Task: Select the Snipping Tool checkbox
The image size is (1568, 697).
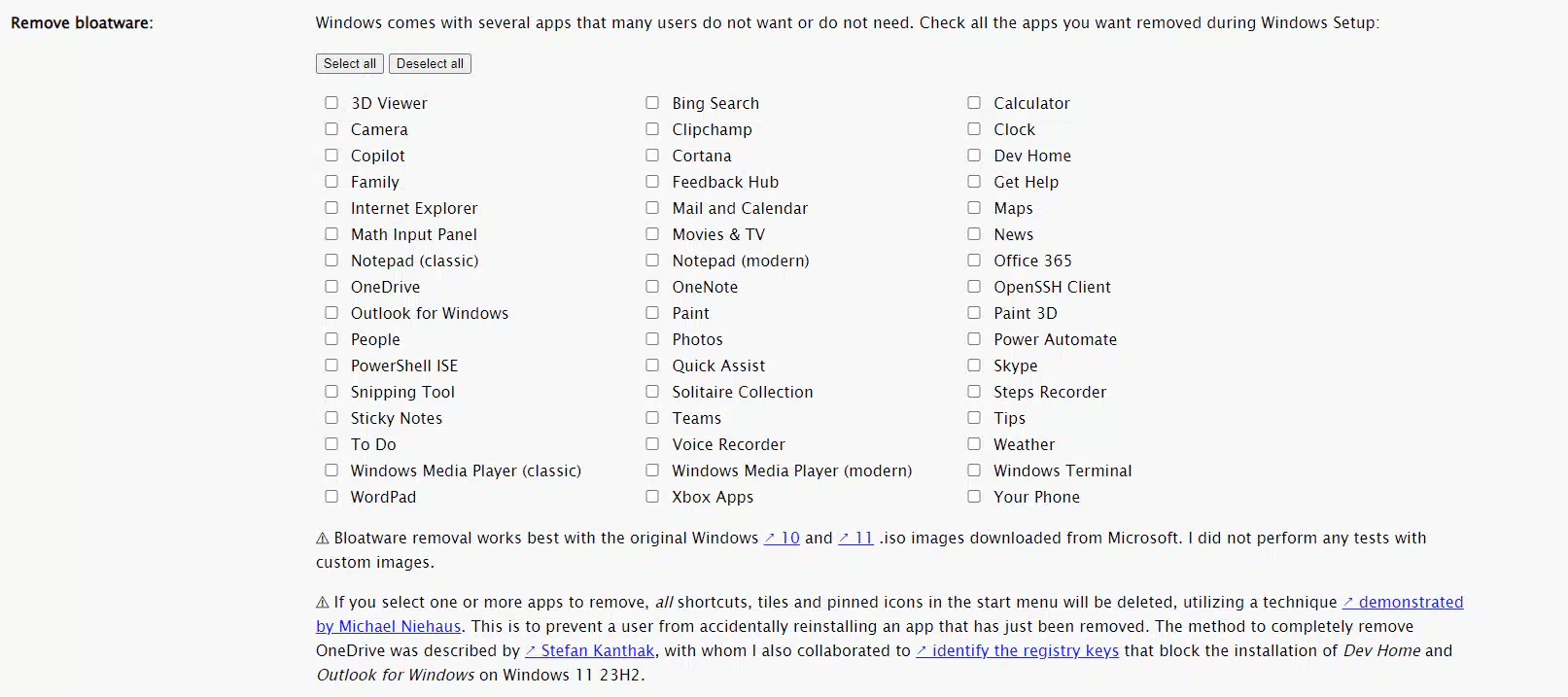Action: [331, 391]
